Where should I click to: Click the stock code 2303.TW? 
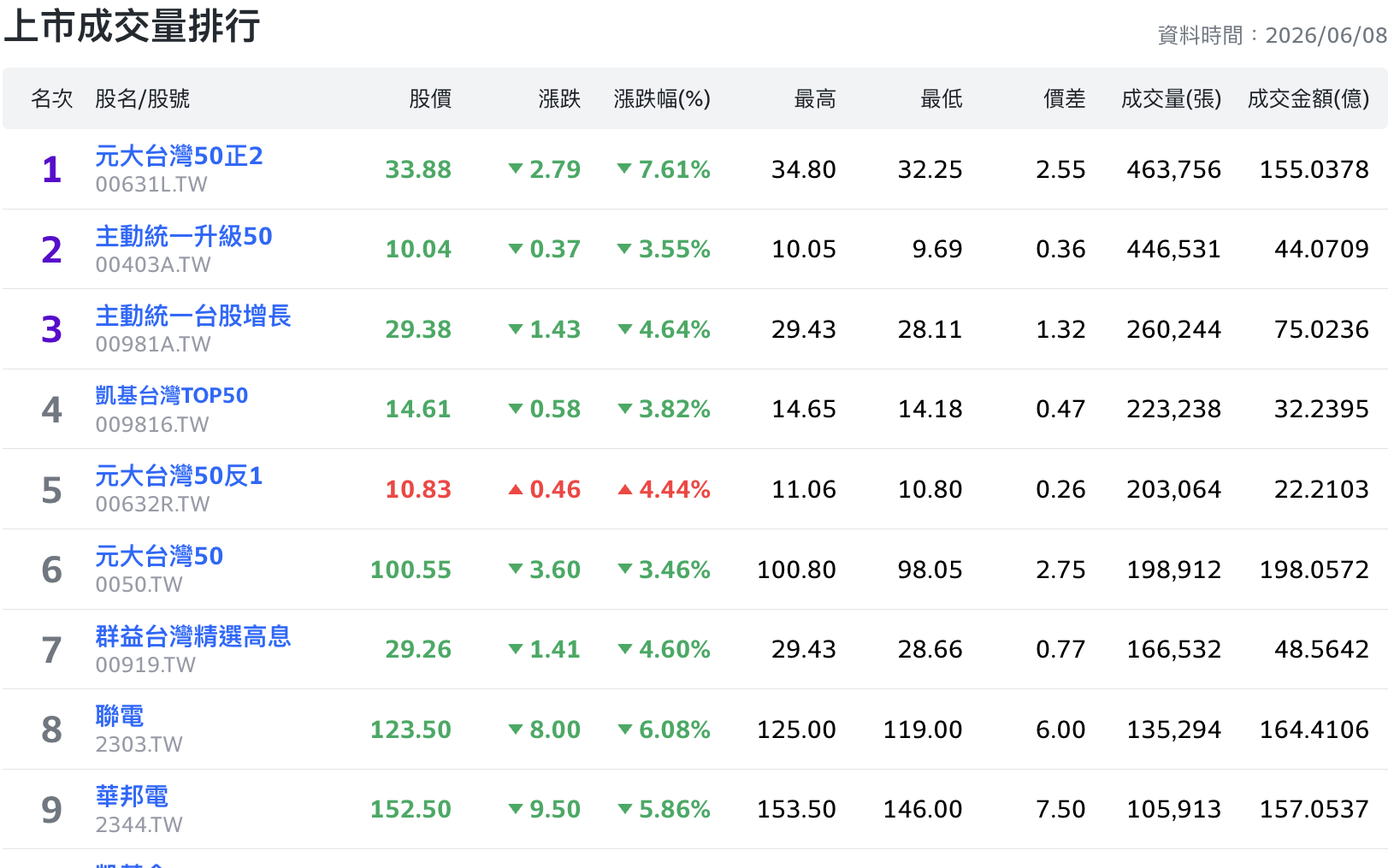pyautogui.click(x=139, y=745)
